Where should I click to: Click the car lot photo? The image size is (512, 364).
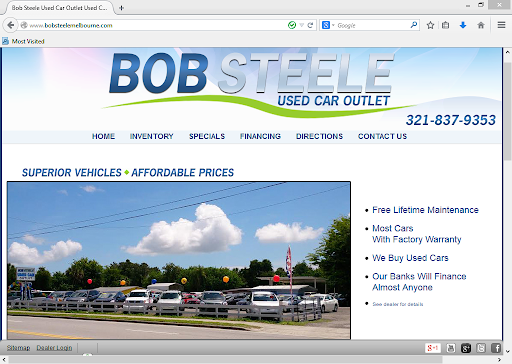point(179,260)
